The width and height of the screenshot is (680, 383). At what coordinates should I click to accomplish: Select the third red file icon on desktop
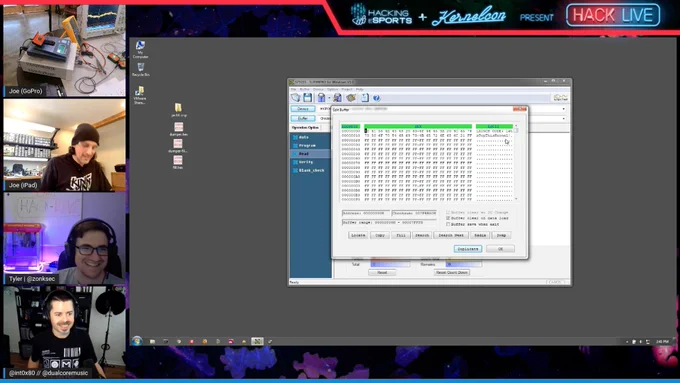(x=178, y=146)
